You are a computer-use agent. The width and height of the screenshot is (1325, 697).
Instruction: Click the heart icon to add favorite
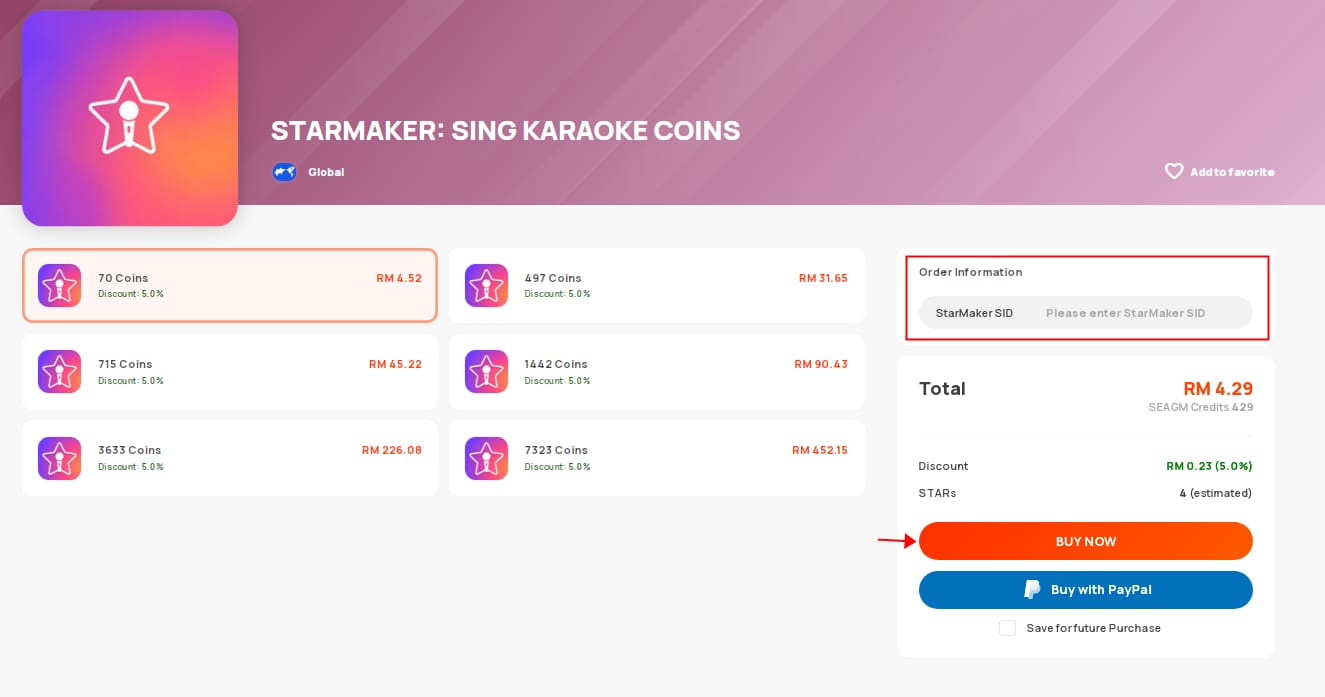point(1174,171)
